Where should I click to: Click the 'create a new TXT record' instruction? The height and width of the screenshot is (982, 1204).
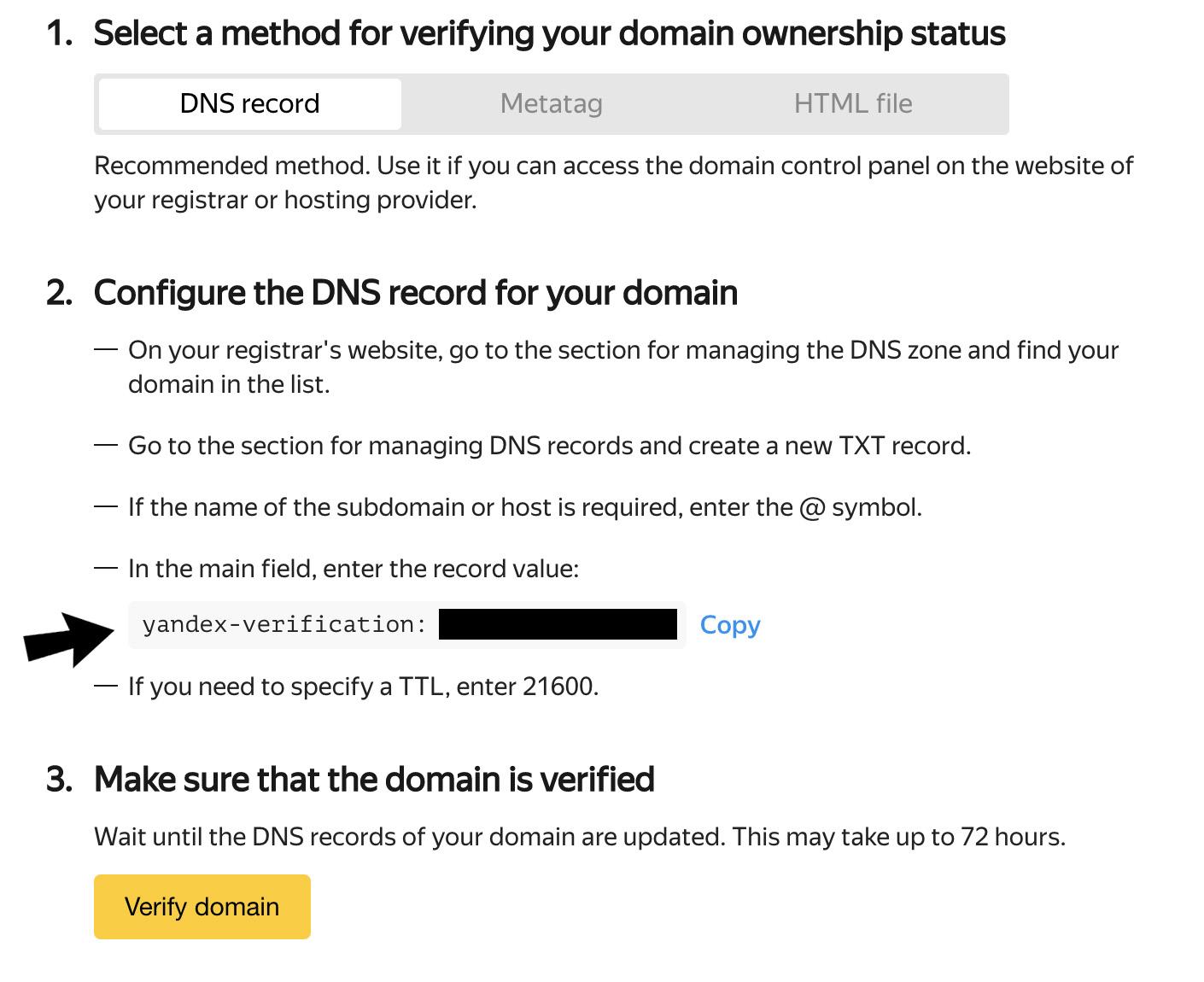pos(549,446)
